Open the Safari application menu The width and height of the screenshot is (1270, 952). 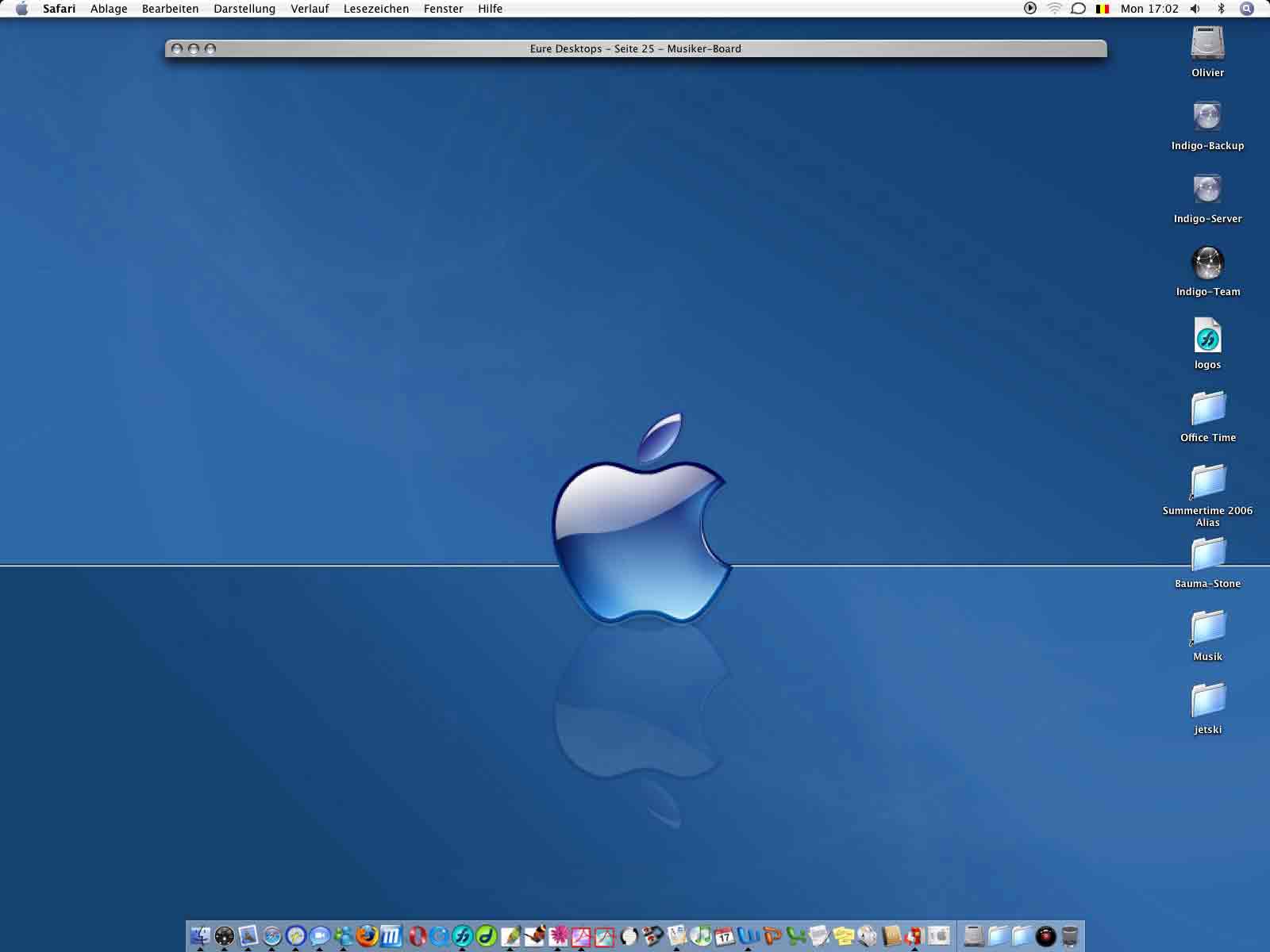(59, 9)
